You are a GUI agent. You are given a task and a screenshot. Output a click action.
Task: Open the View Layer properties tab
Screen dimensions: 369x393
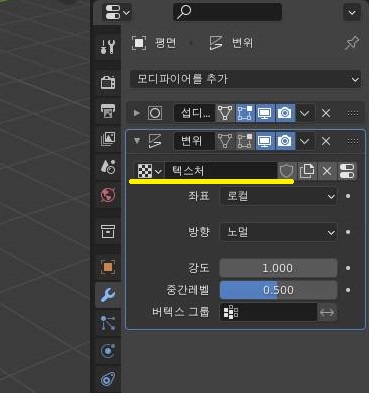coord(108,139)
